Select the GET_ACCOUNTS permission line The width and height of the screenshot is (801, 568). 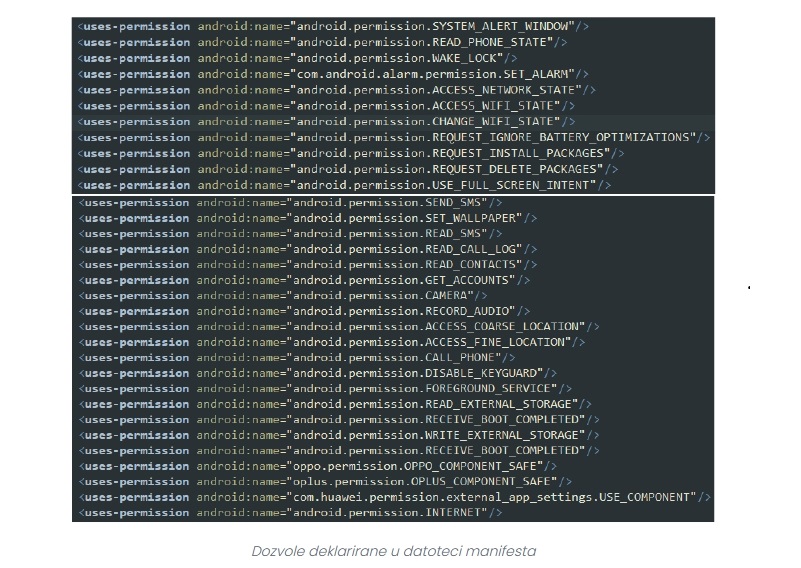(304, 280)
